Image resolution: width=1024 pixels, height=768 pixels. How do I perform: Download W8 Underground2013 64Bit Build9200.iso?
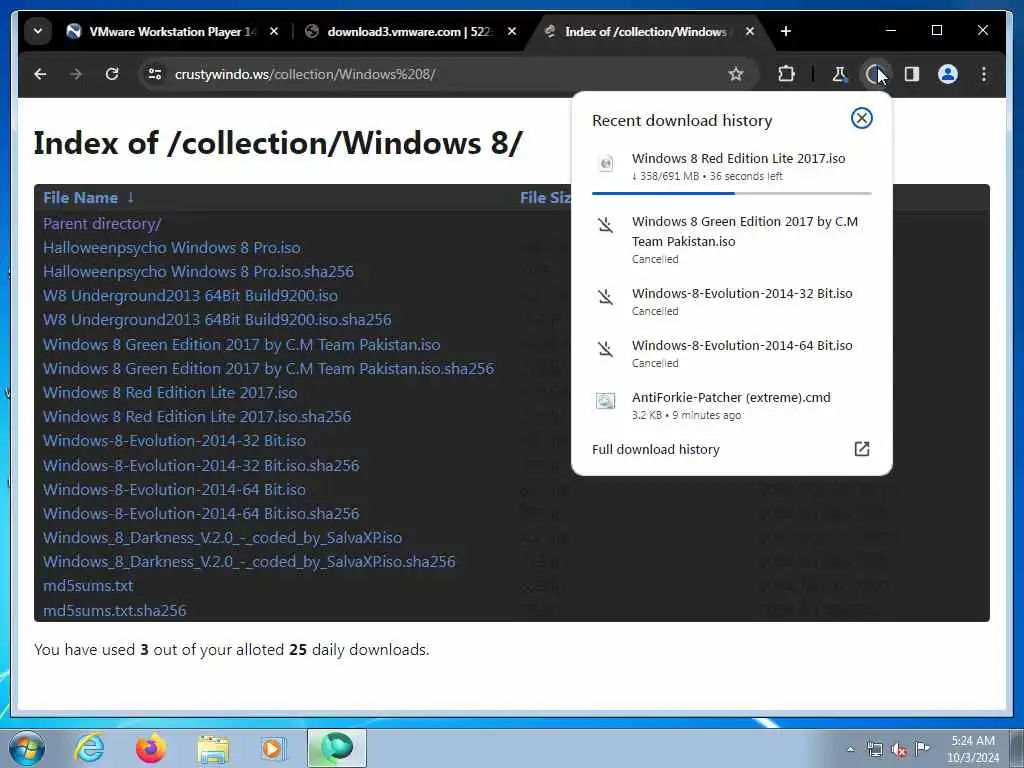click(x=191, y=296)
